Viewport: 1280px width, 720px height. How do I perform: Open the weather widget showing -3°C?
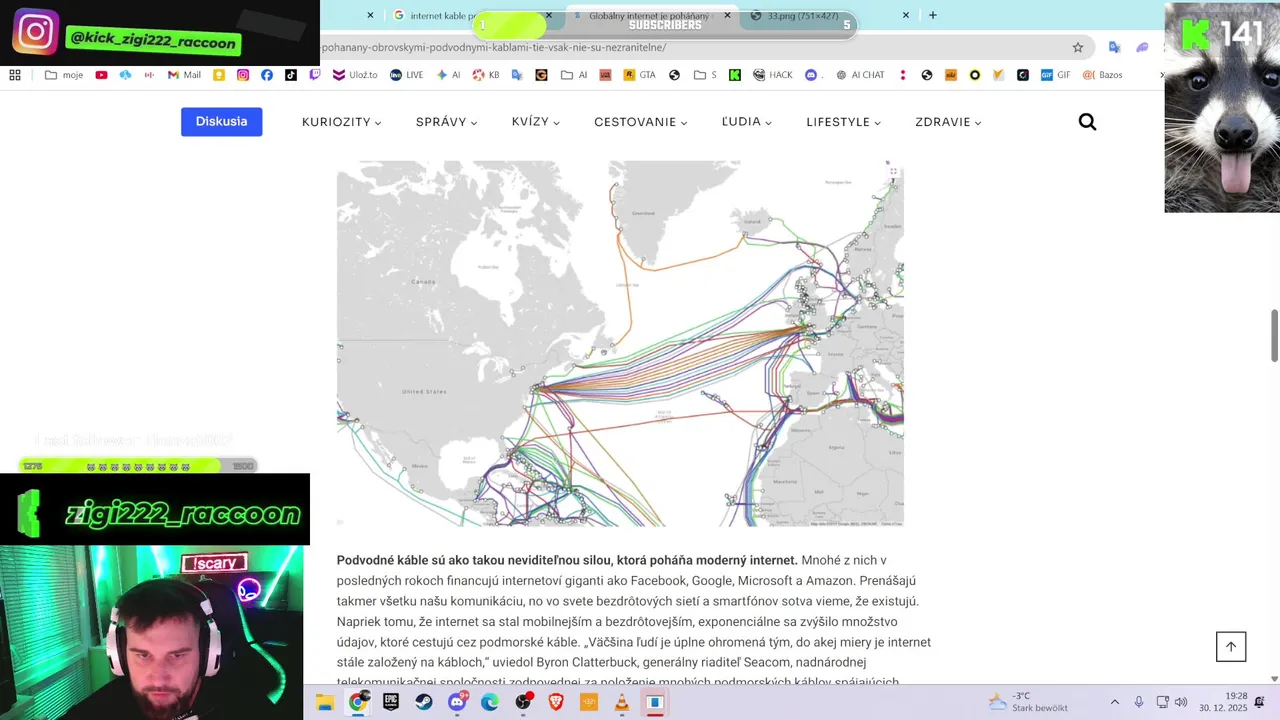pyautogui.click(x=1027, y=702)
